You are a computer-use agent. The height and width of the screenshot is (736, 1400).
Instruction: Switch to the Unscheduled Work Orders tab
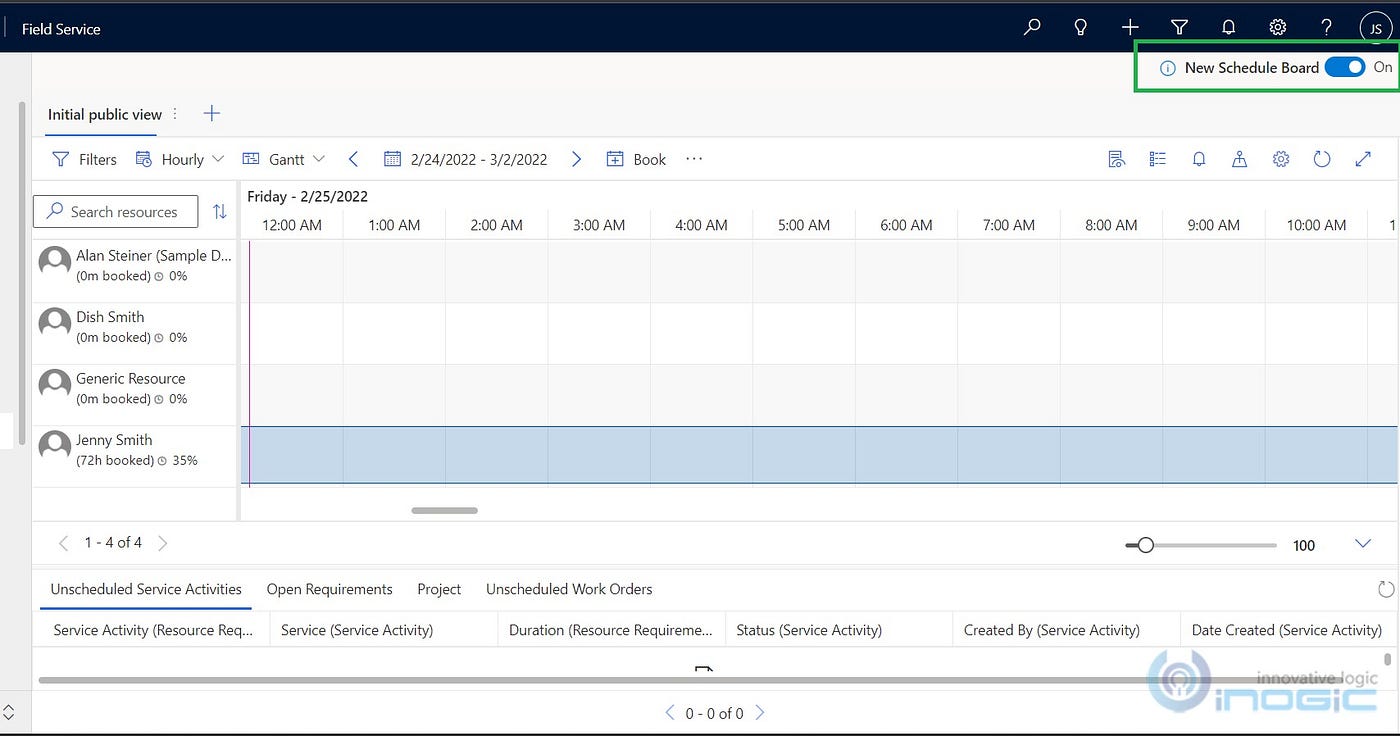(569, 589)
